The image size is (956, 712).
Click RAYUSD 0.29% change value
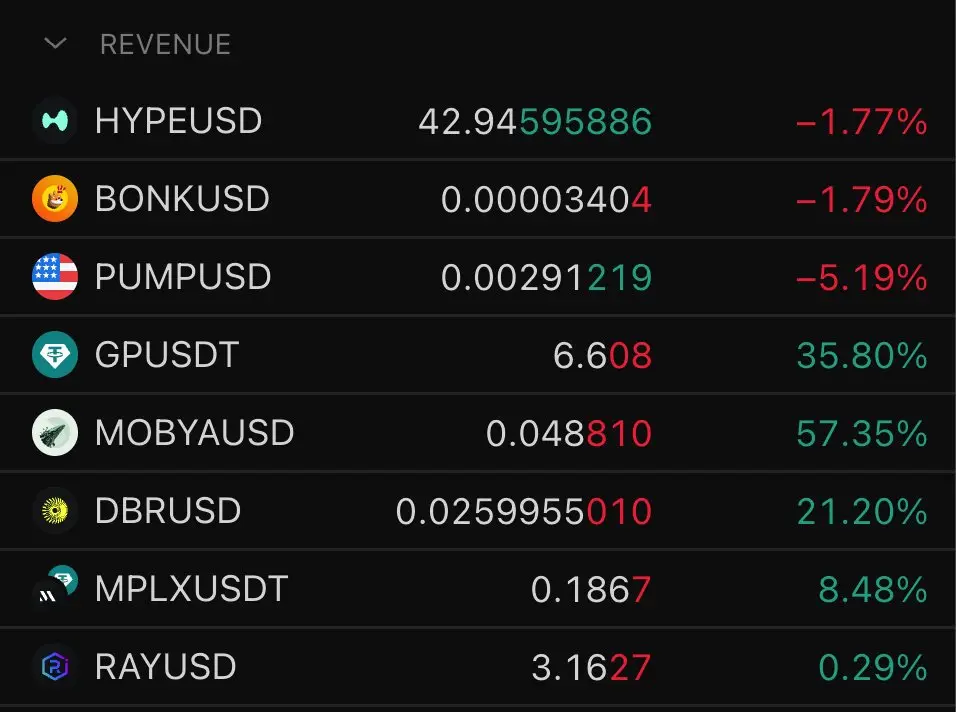(873, 668)
